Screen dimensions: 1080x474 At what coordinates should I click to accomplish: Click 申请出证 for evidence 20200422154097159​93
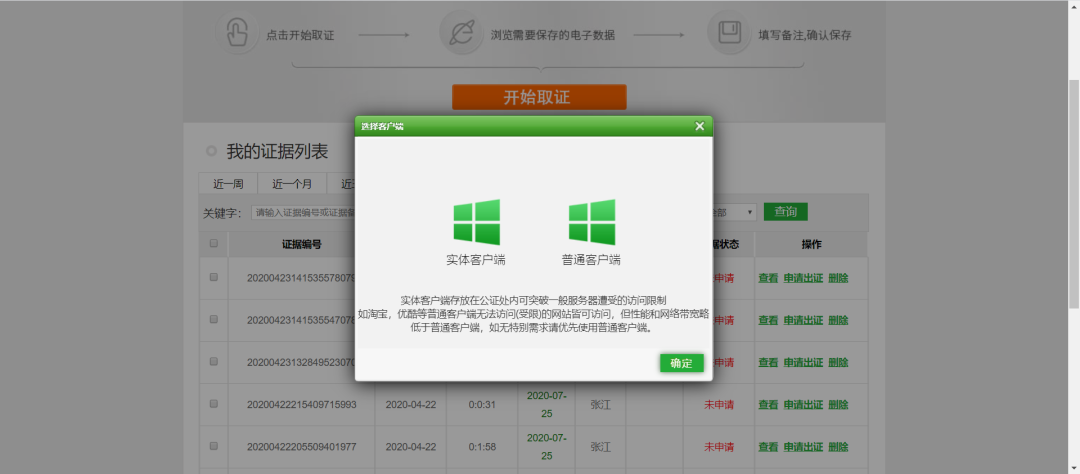pyautogui.click(x=803, y=405)
